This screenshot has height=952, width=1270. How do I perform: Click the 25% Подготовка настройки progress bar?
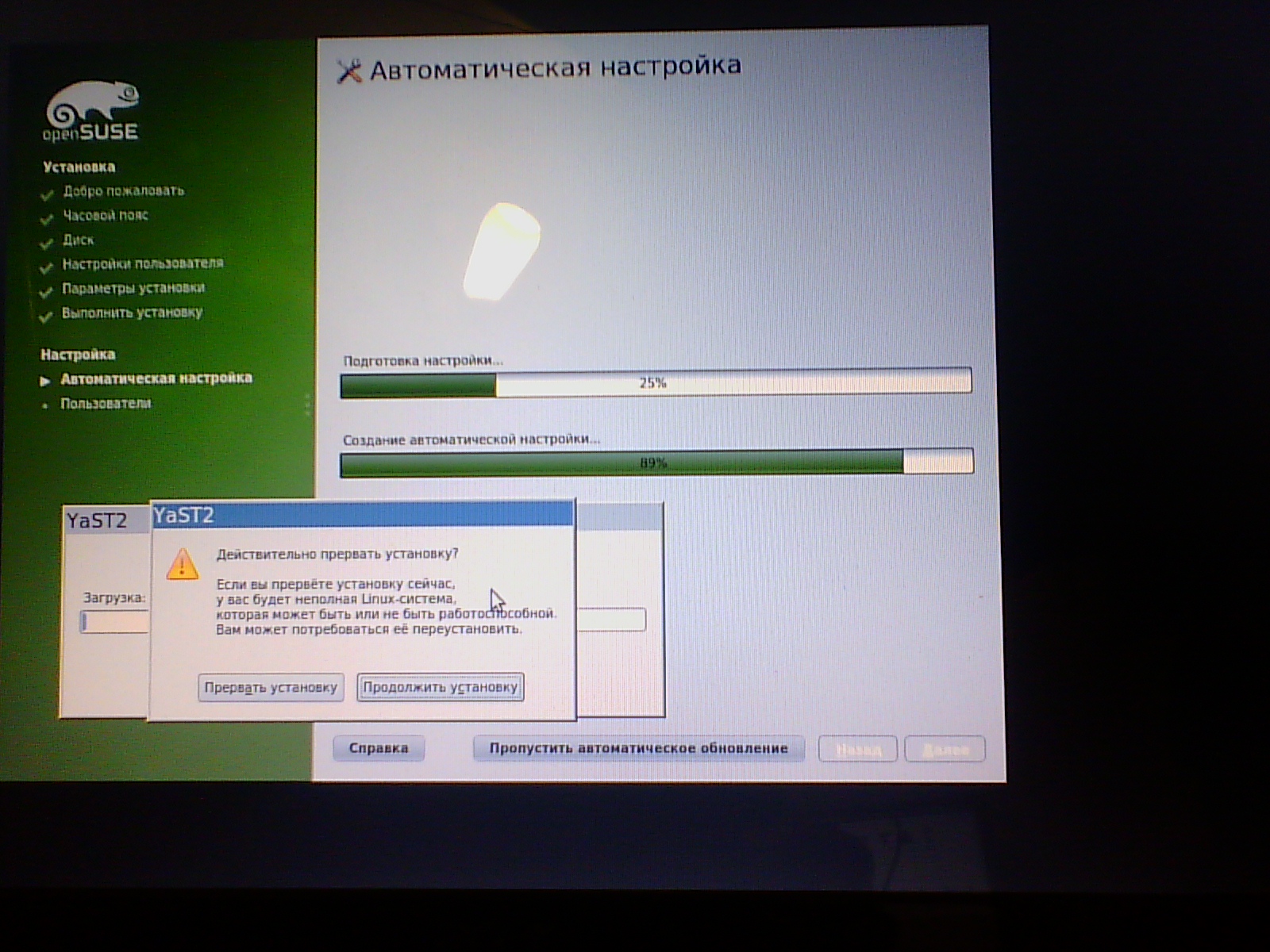(656, 384)
